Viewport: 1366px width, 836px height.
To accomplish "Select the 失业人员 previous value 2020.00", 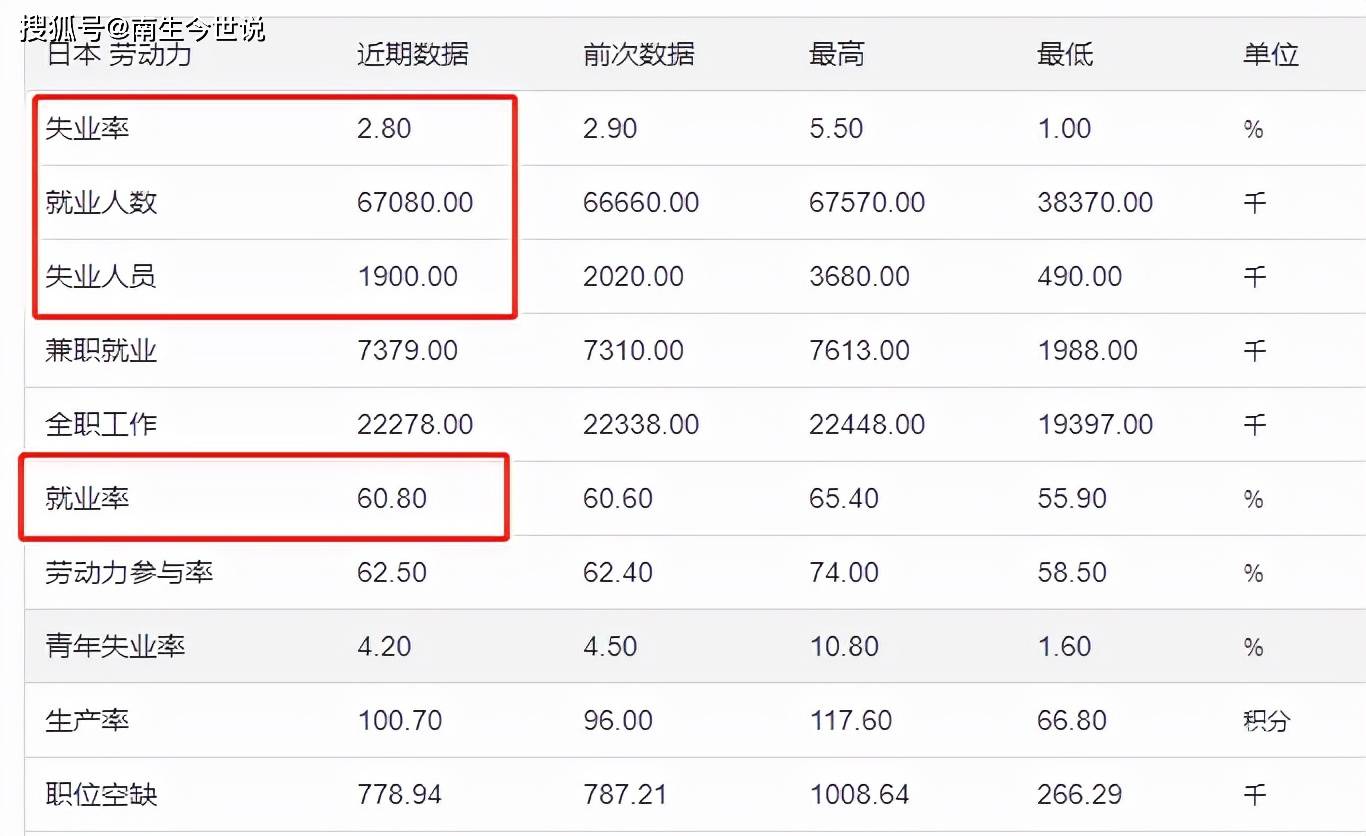I will pos(634,277).
